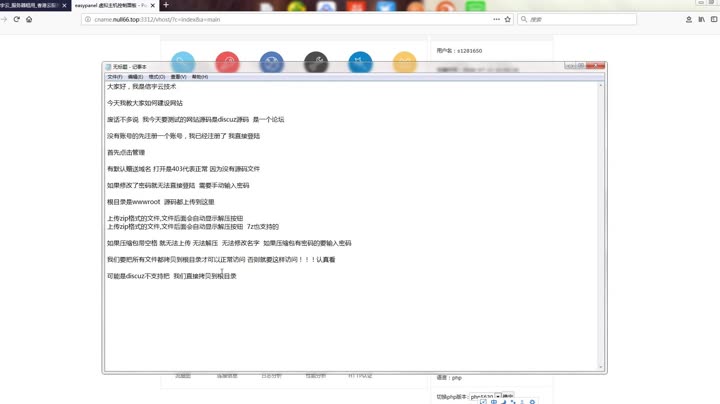Click the Notepad line '大家好，我是信宇云技术'
720x404 pixels.
click(141, 86)
